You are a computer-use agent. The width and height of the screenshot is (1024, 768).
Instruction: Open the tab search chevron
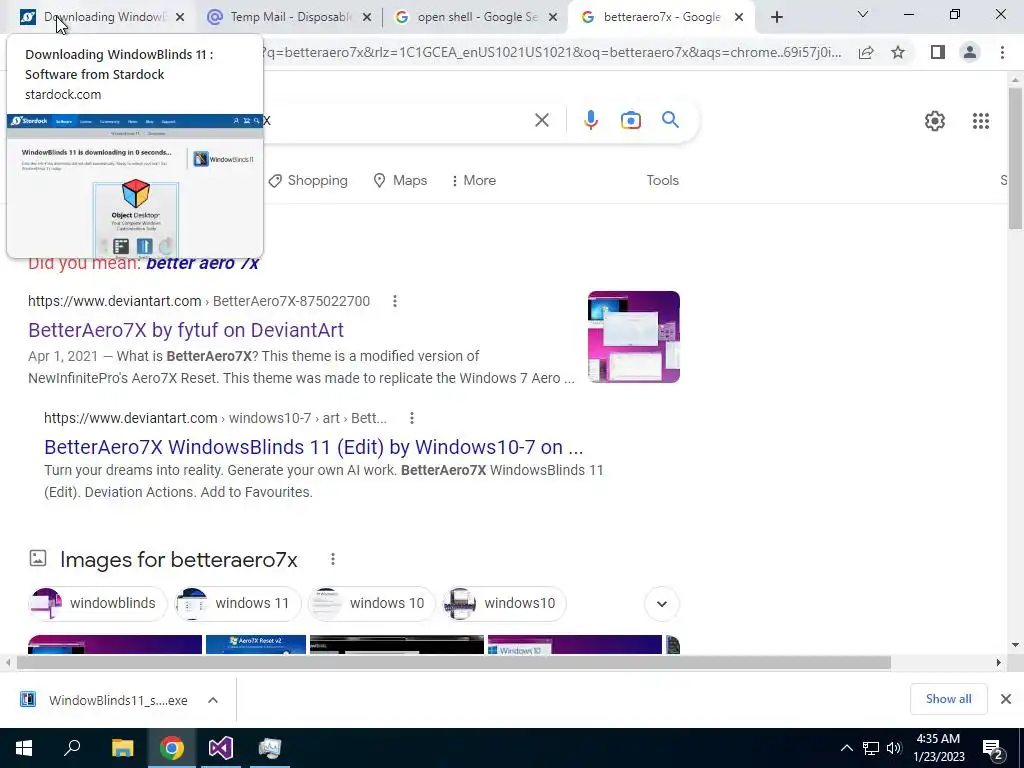863,14
